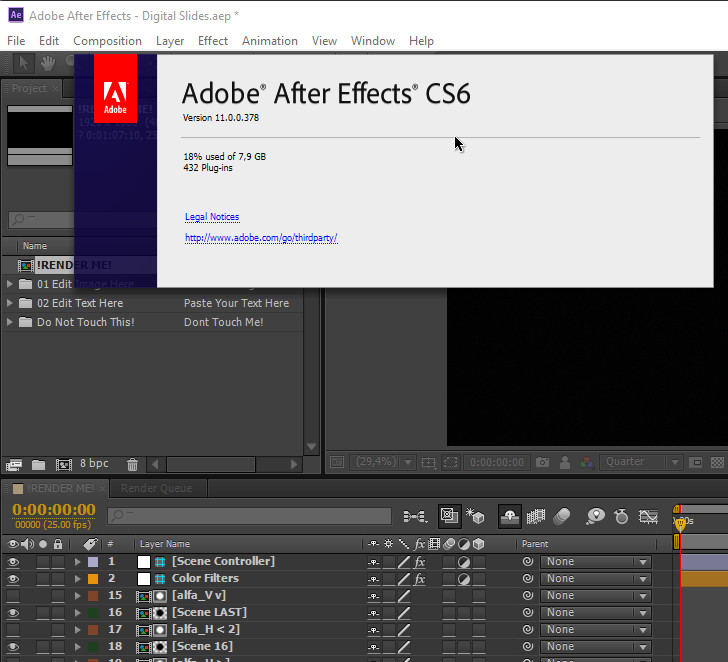Screen dimensions: 728x662
Task: Toggle Brainstorm lightbulb icon in timeline
Action: click(596, 516)
